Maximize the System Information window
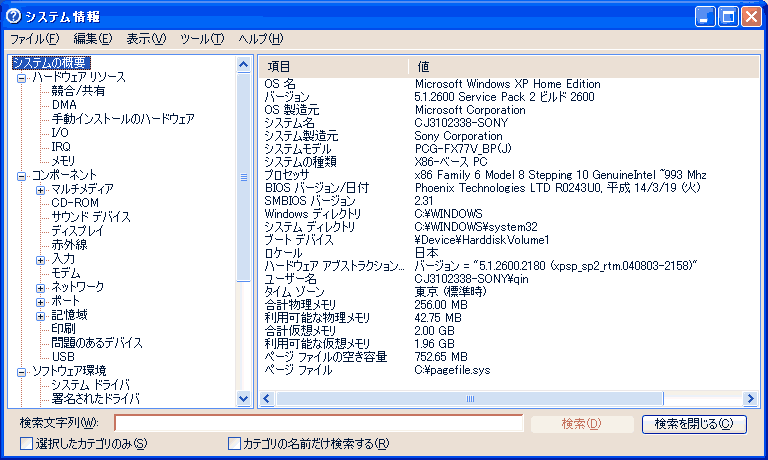 728,17
